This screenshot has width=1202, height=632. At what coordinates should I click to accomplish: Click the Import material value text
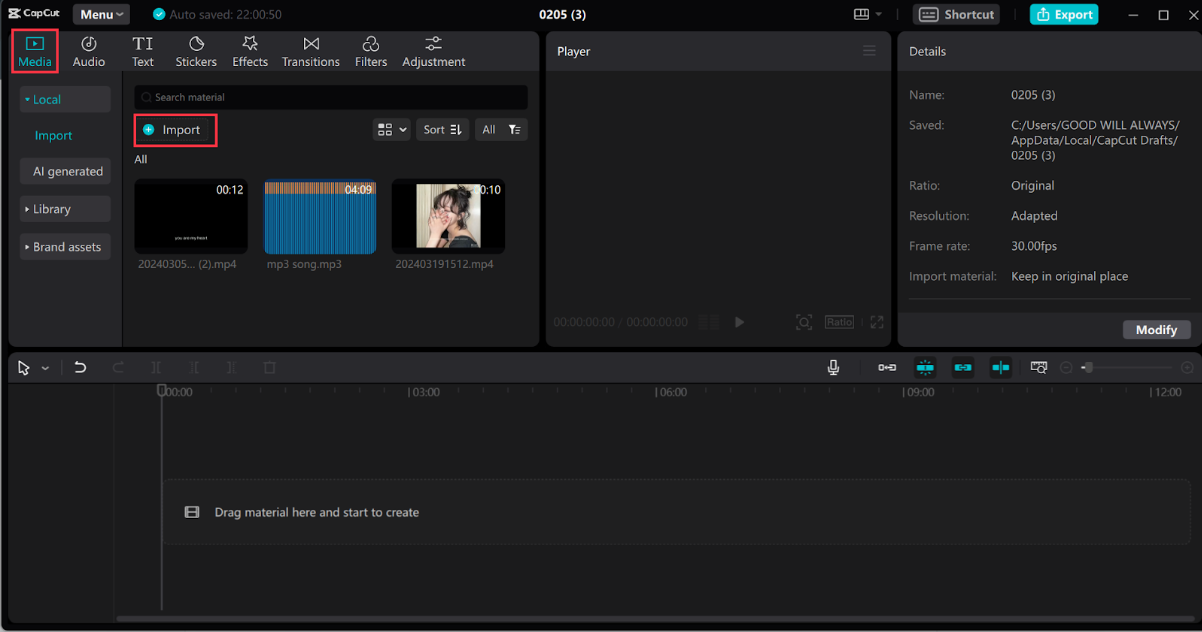click(1069, 276)
